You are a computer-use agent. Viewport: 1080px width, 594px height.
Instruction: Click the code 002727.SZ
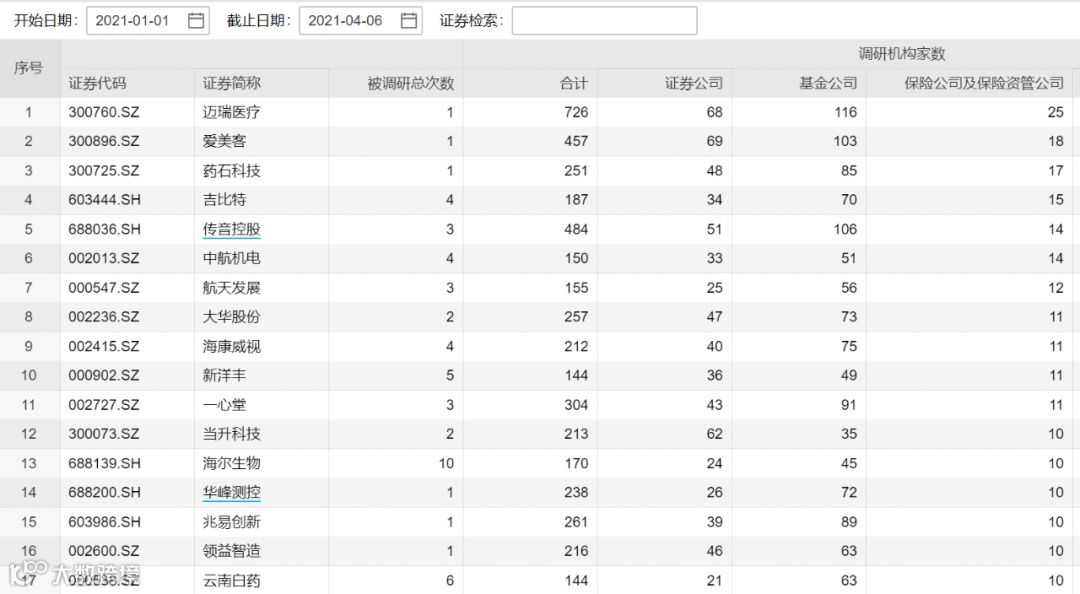(103, 404)
